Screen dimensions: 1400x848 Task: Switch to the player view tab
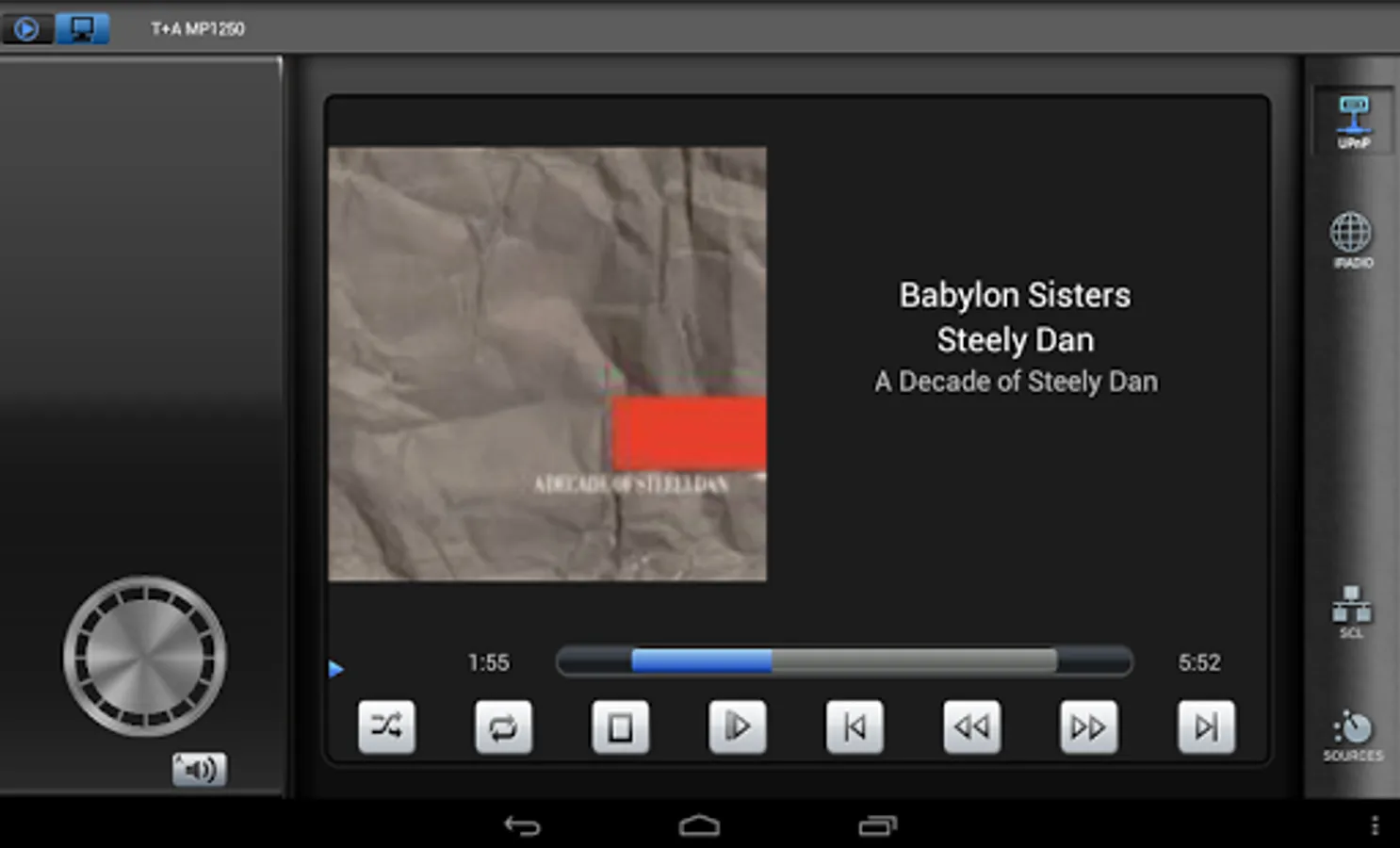click(26, 29)
